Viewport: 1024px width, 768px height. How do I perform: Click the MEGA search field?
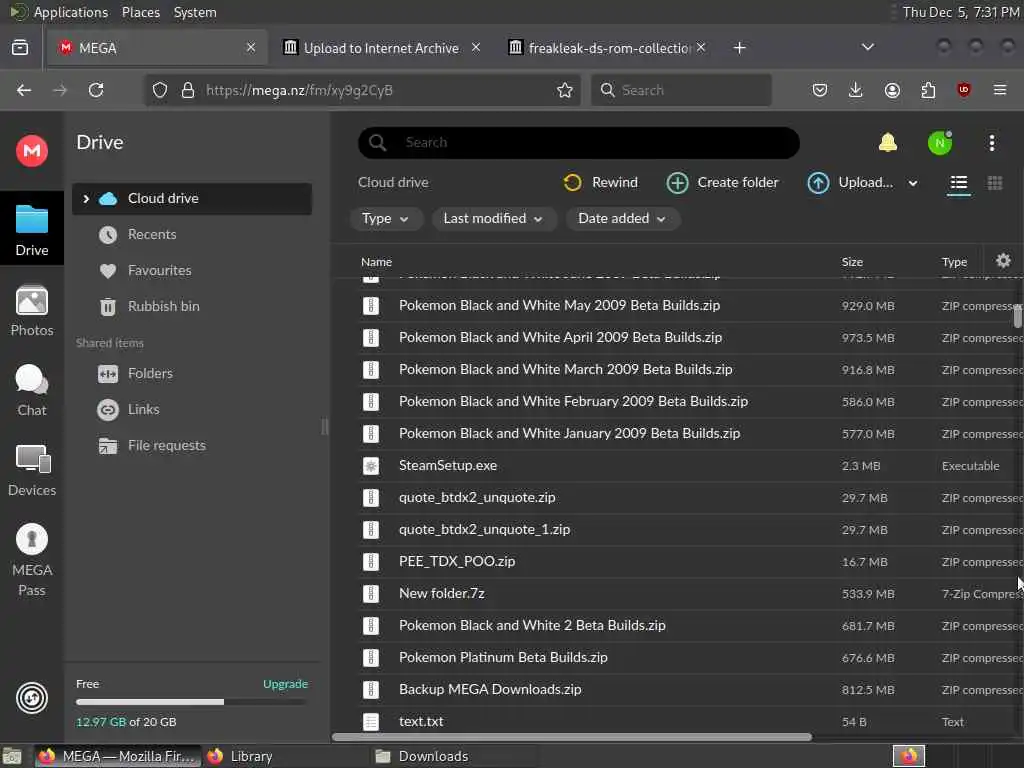coord(579,142)
